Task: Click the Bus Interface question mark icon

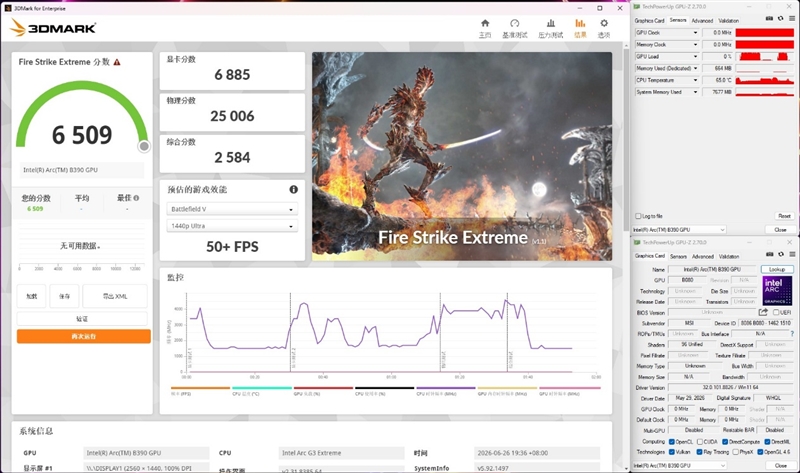Action: [x=792, y=334]
